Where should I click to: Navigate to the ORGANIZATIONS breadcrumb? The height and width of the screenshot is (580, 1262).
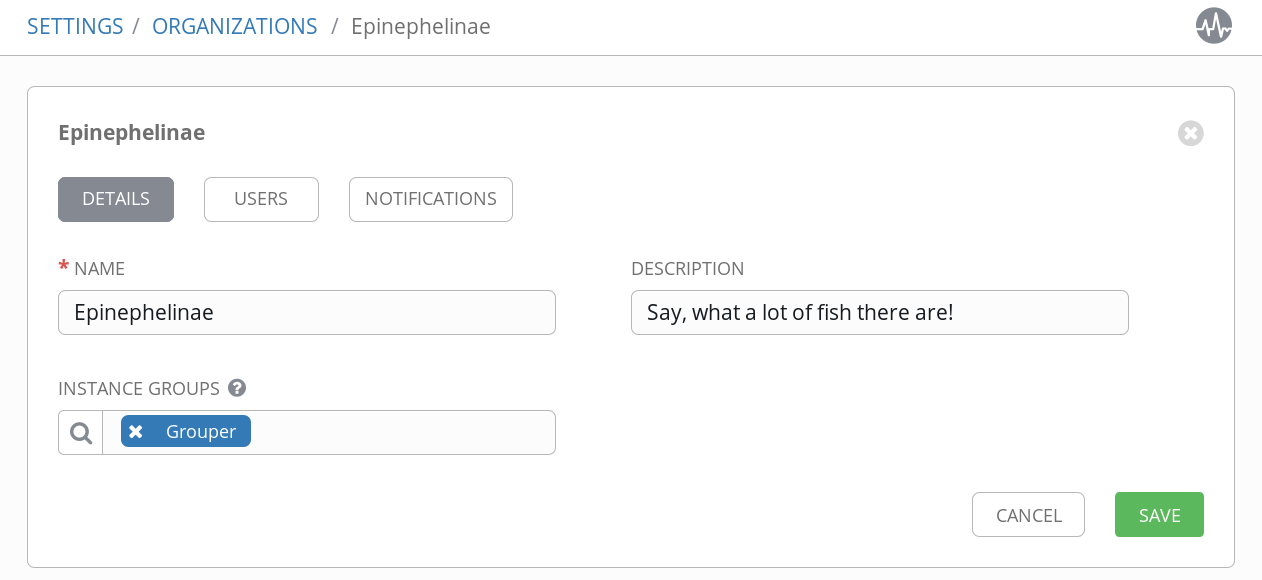(x=234, y=26)
